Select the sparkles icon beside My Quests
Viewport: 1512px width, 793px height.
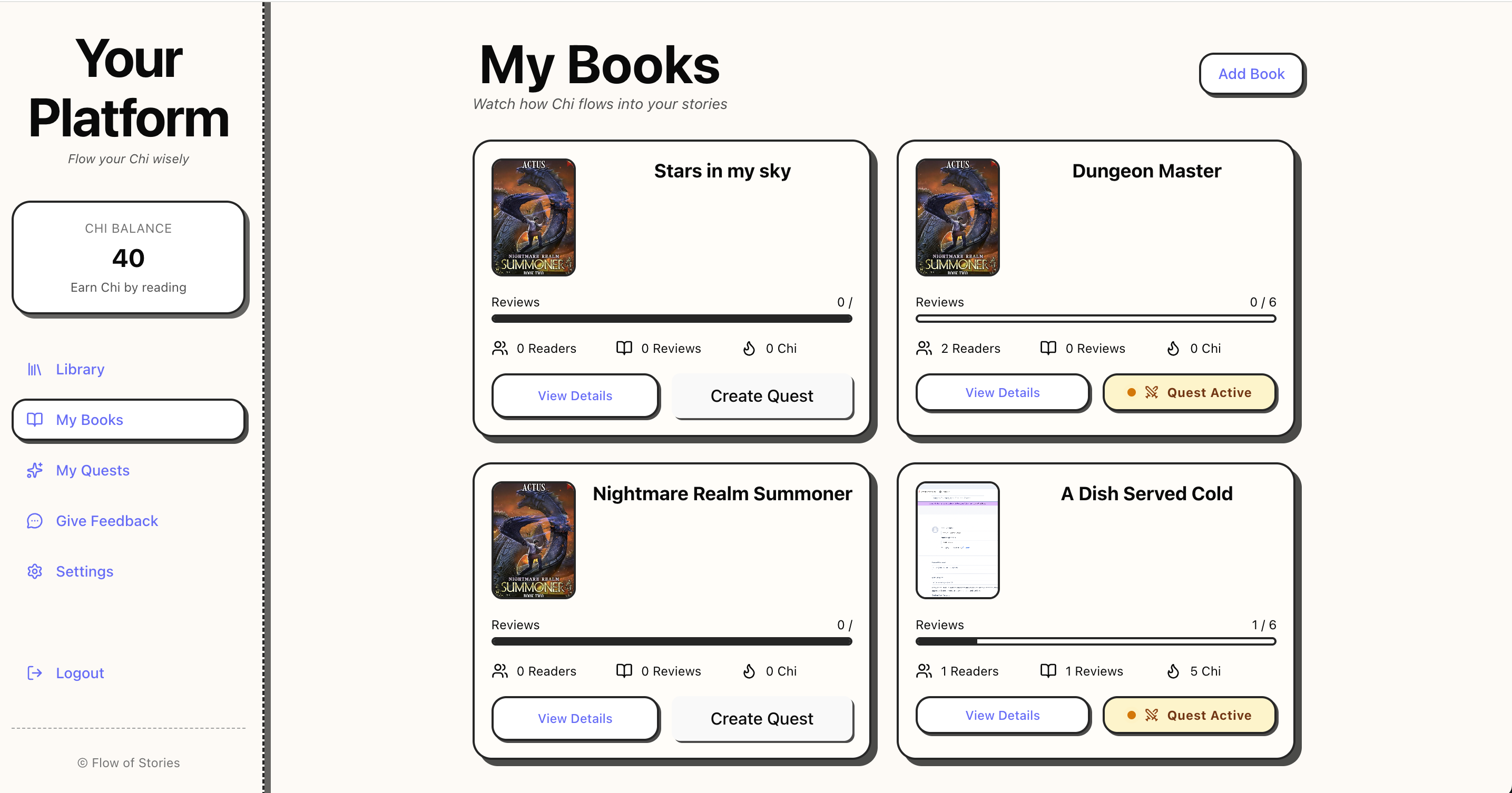coord(35,470)
